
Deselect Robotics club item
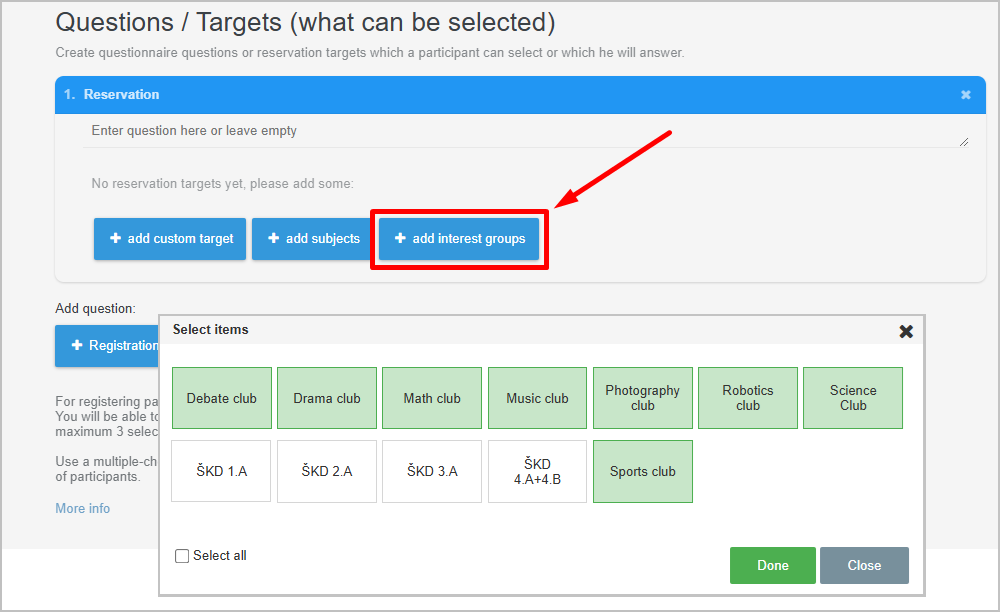point(748,398)
